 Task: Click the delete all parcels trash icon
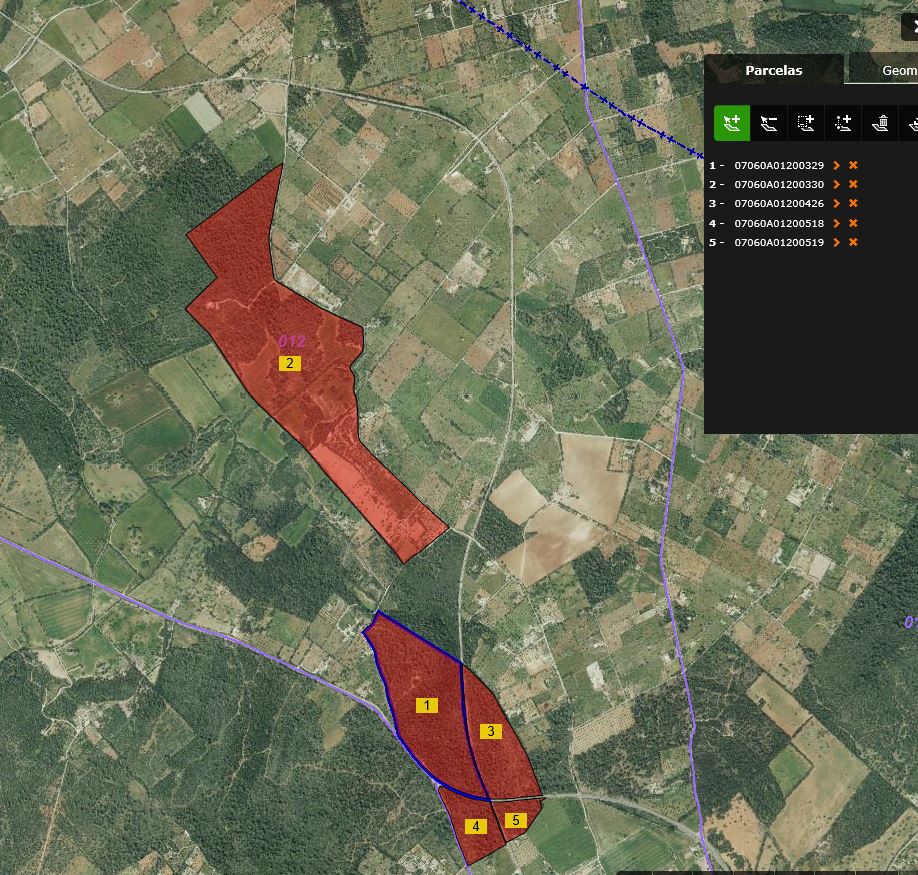880,123
